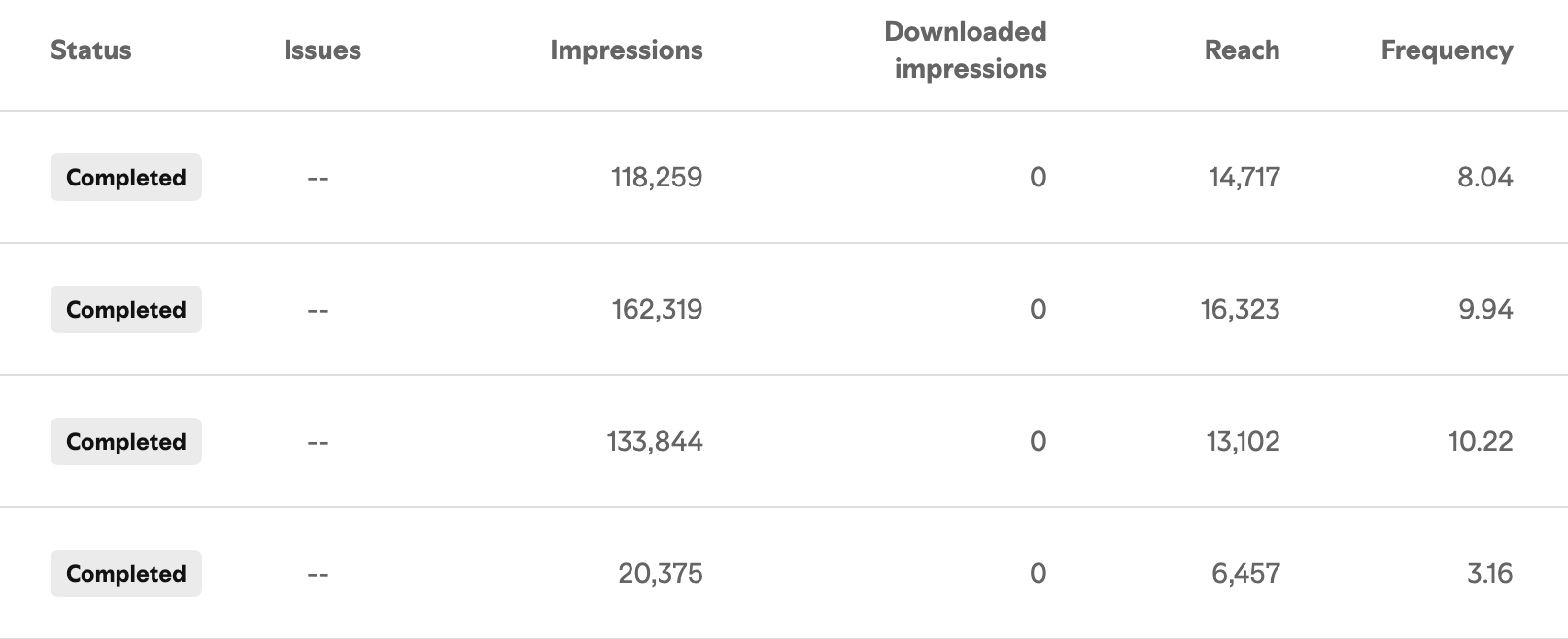
Task: Click Completed badge in the 162,319 row
Action: click(x=126, y=310)
